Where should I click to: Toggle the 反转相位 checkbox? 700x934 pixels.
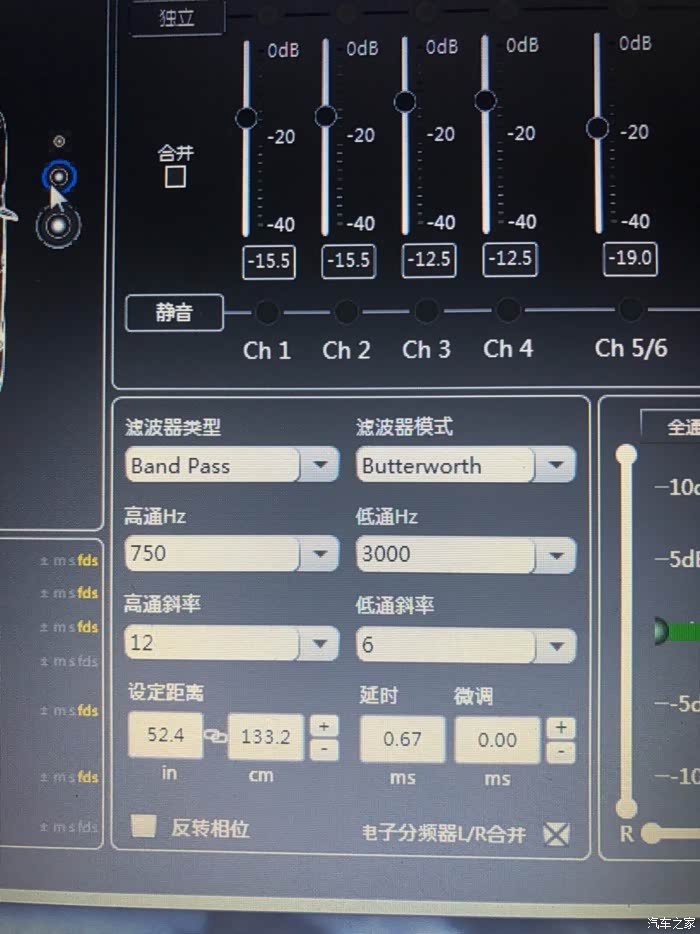coord(144,826)
